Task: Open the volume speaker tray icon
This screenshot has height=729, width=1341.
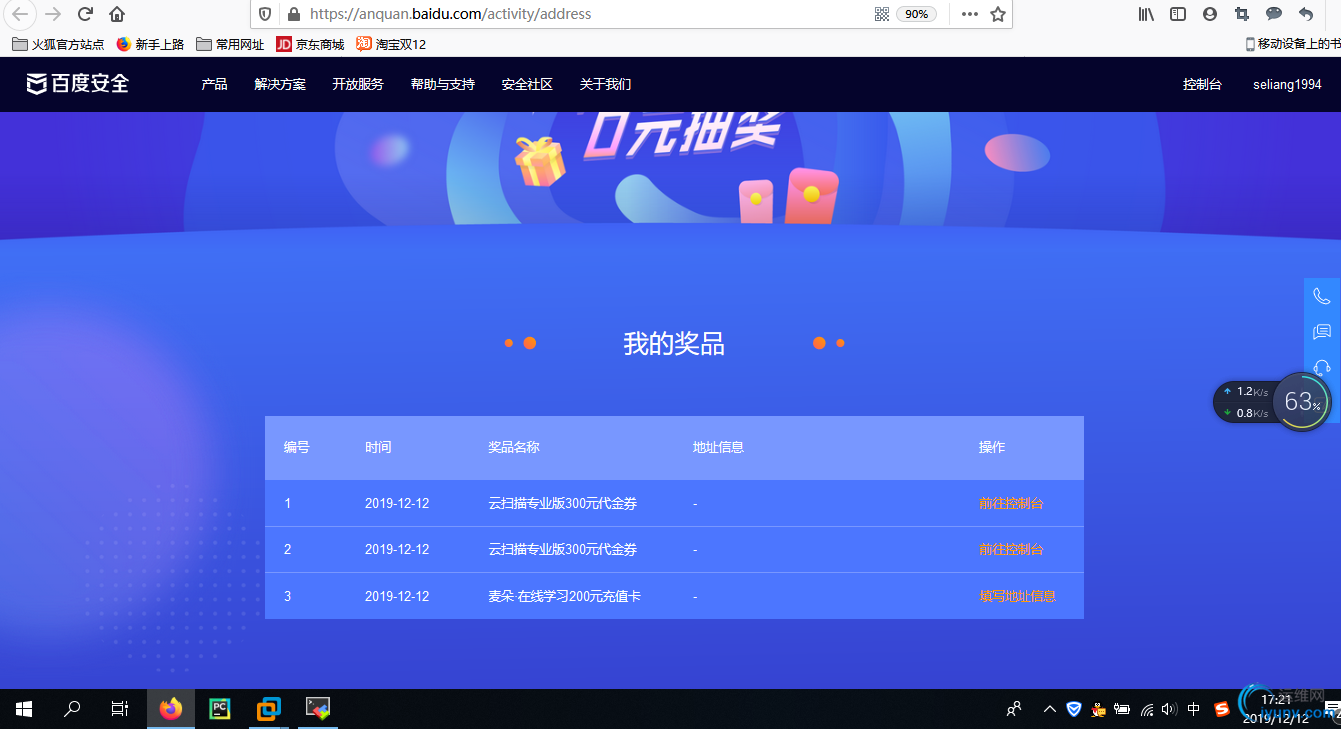Action: 1169,709
